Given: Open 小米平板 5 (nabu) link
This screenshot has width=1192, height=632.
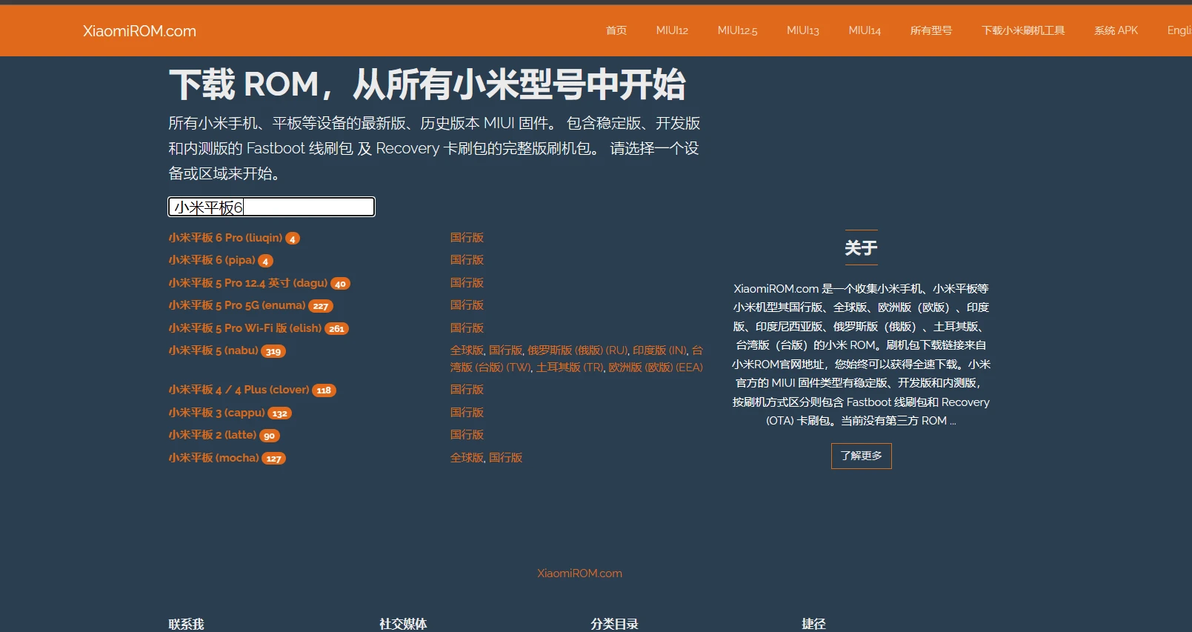Looking at the screenshot, I should point(214,351).
